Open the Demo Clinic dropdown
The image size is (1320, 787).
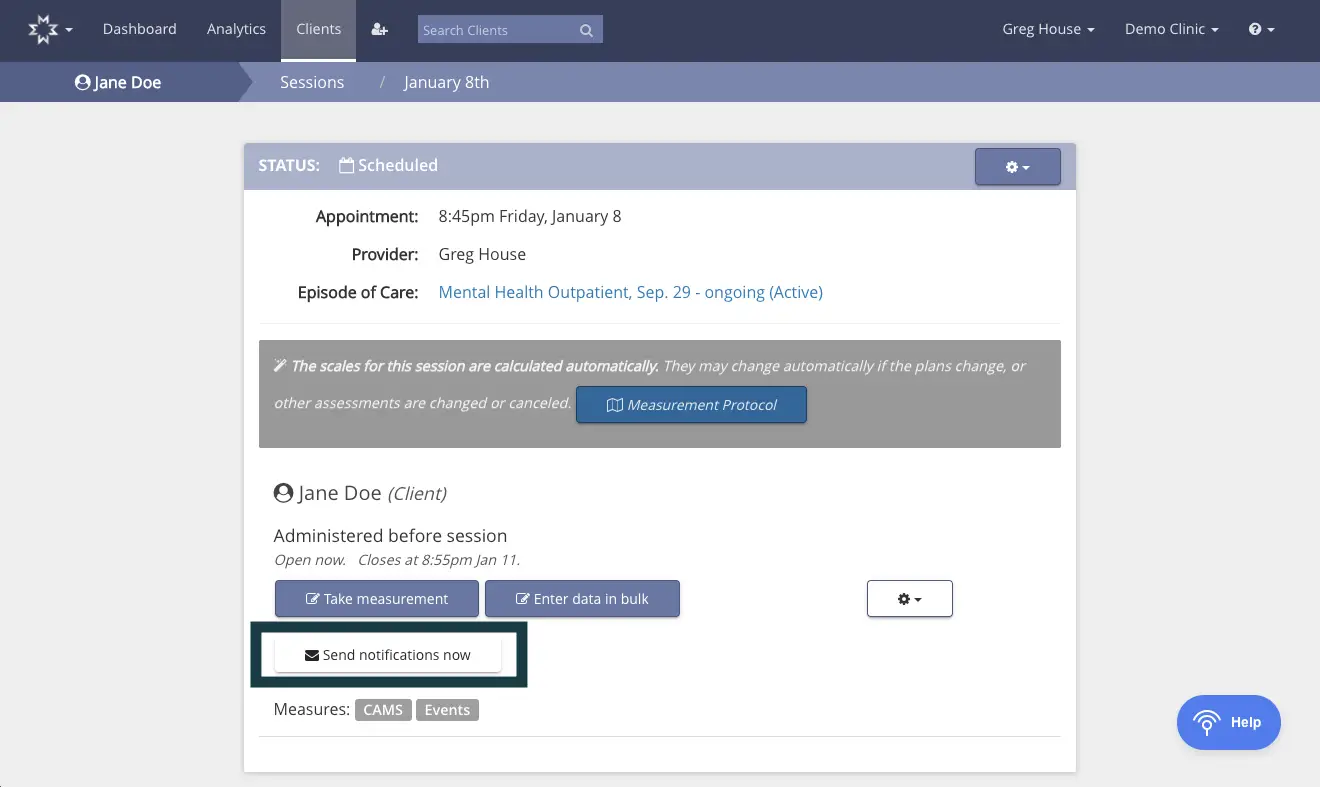tap(1171, 29)
